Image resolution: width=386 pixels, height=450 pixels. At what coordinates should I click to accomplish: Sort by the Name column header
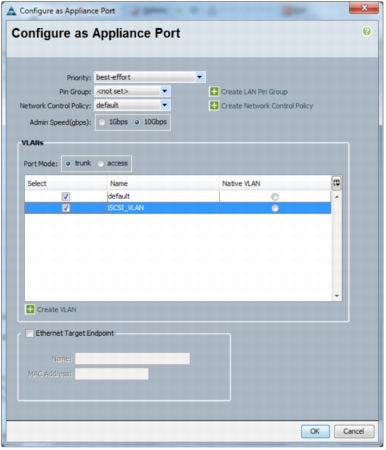coord(163,183)
